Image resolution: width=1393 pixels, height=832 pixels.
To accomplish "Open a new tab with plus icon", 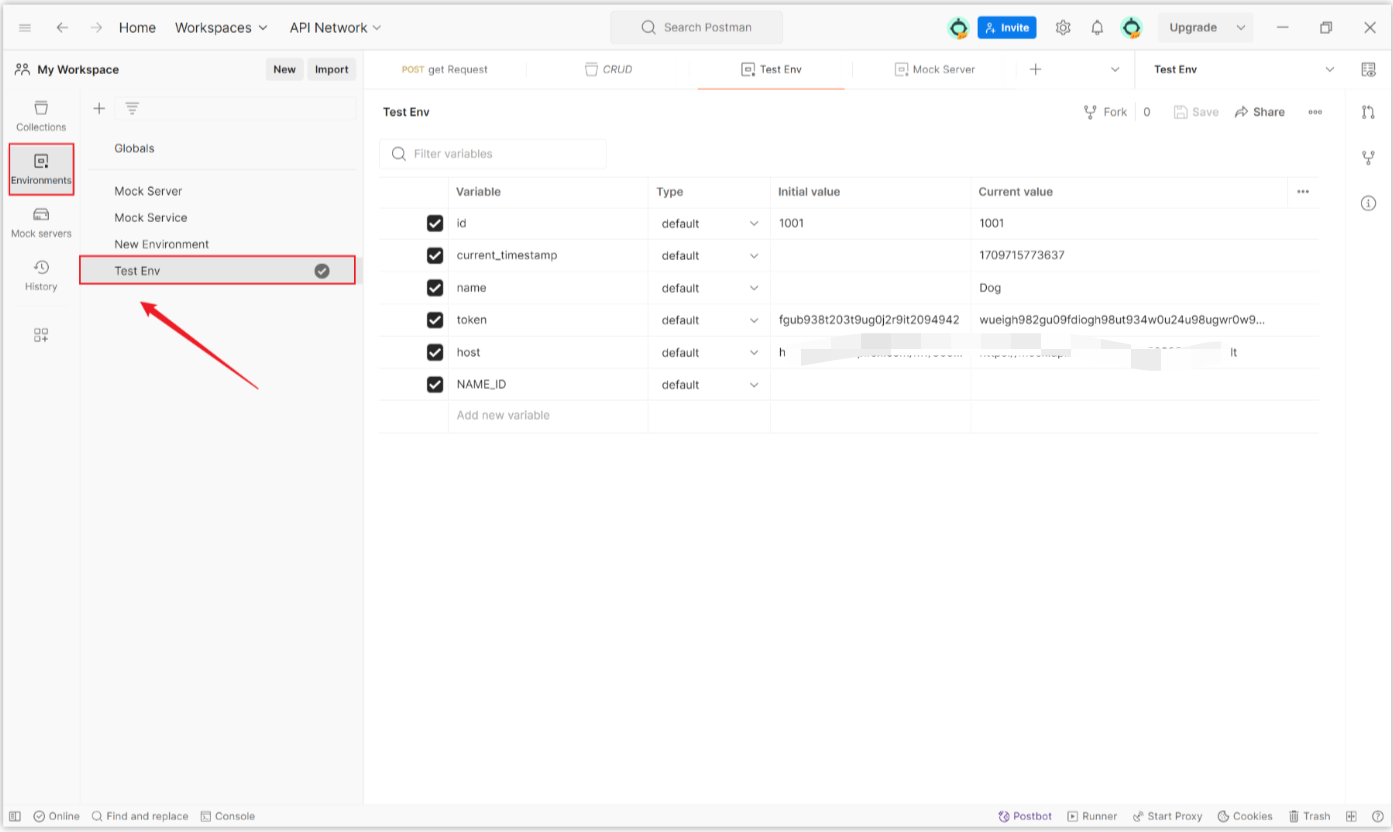I will click(1035, 69).
